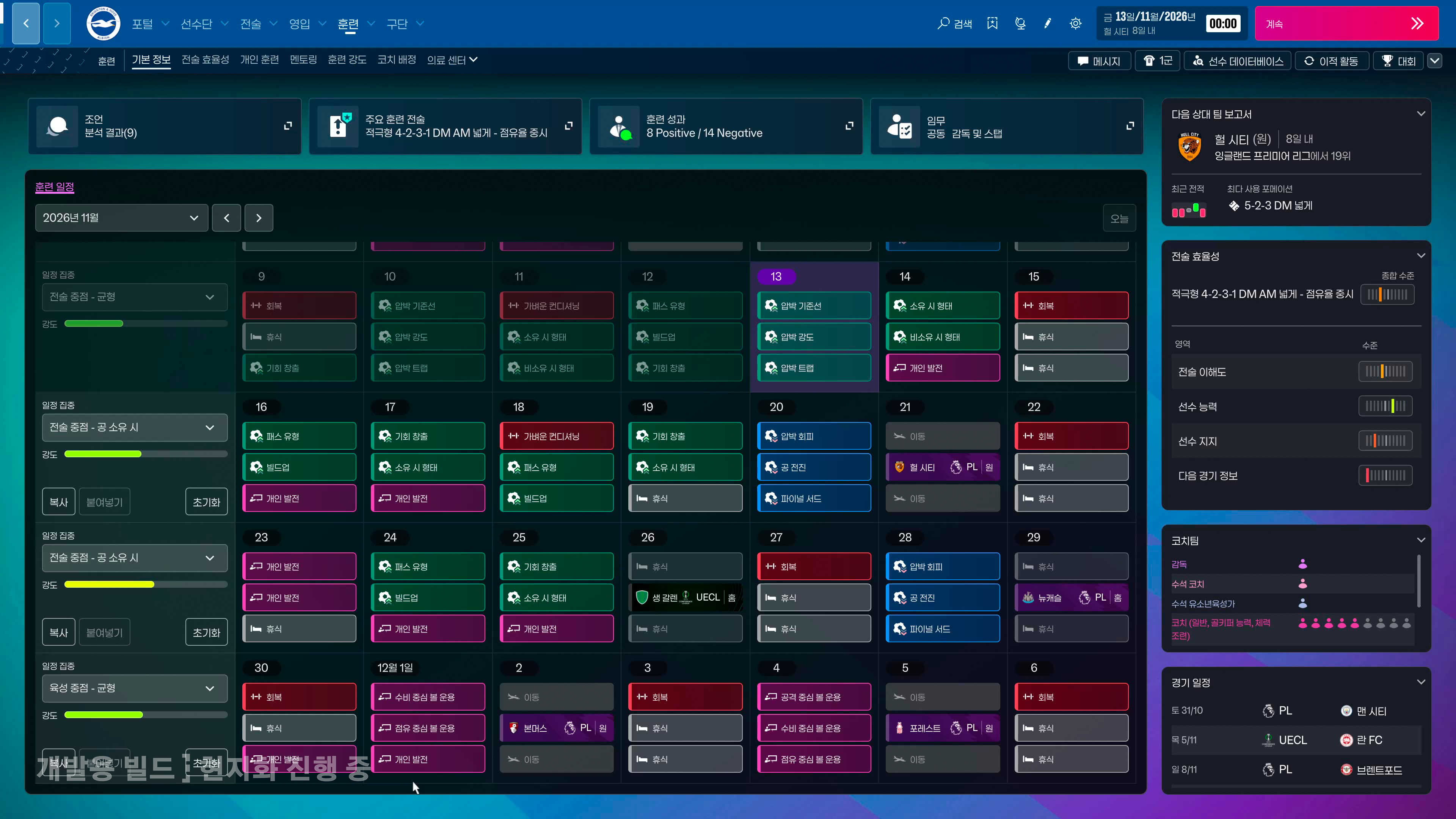Click the 계속 continue button
Image resolution: width=1456 pixels, height=819 pixels.
click(x=1346, y=23)
